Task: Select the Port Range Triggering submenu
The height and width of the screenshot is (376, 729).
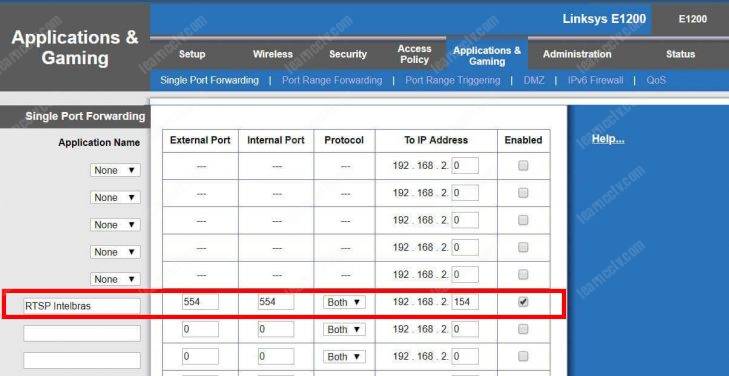Action: coord(452,80)
